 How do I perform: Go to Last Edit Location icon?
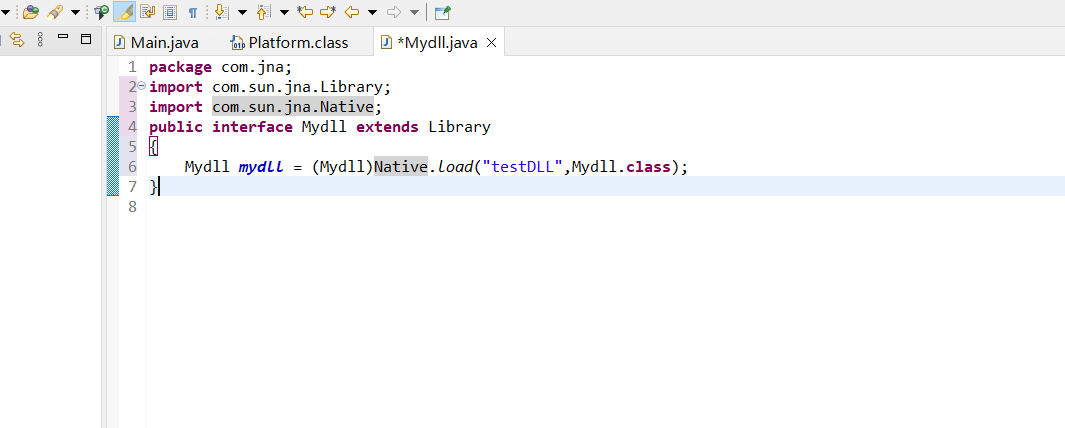tap(306, 12)
